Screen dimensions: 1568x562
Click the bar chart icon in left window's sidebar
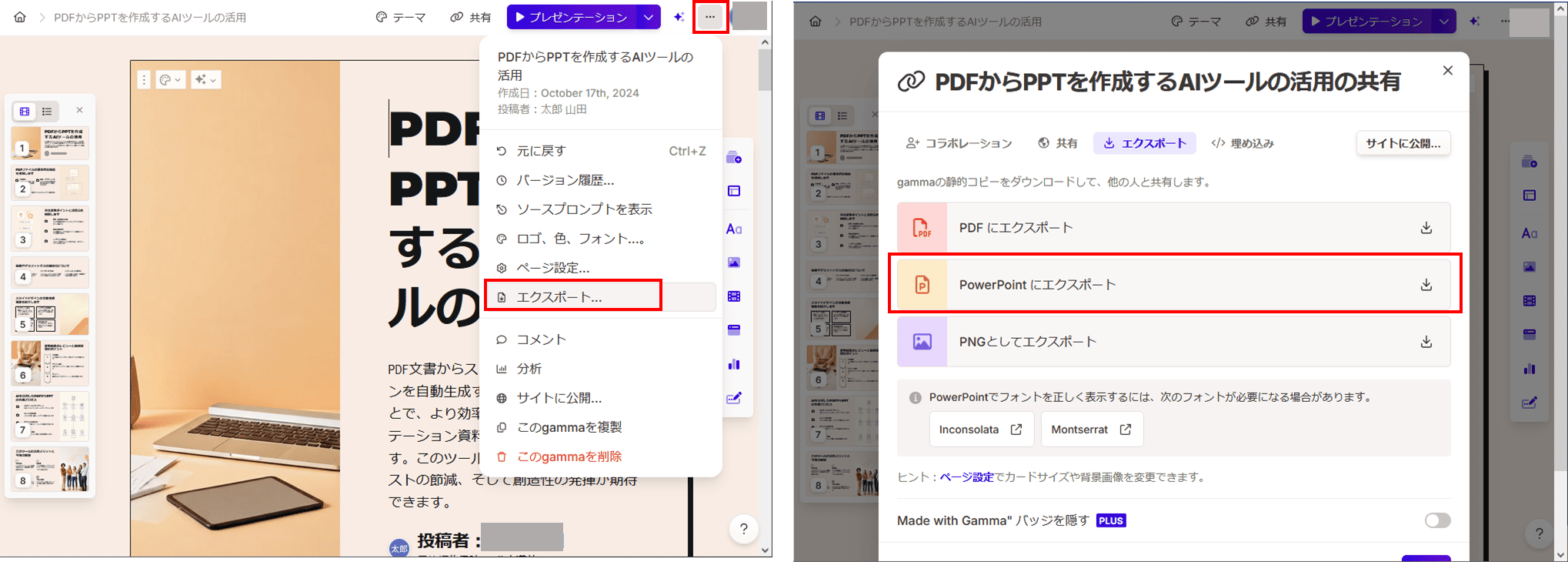[x=734, y=364]
